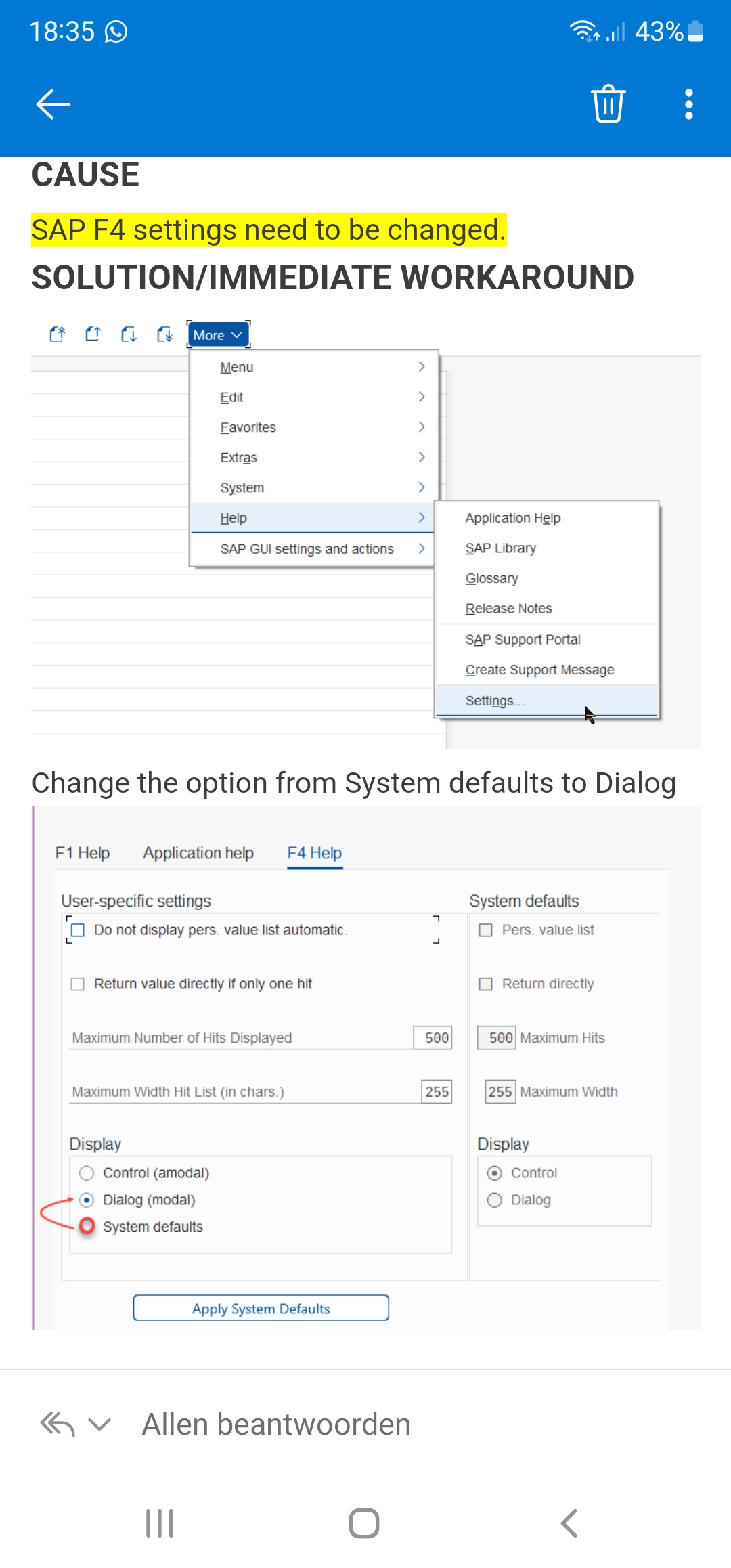Open Android recent apps button
Screen dimensions: 731x1568
[160, 1523]
